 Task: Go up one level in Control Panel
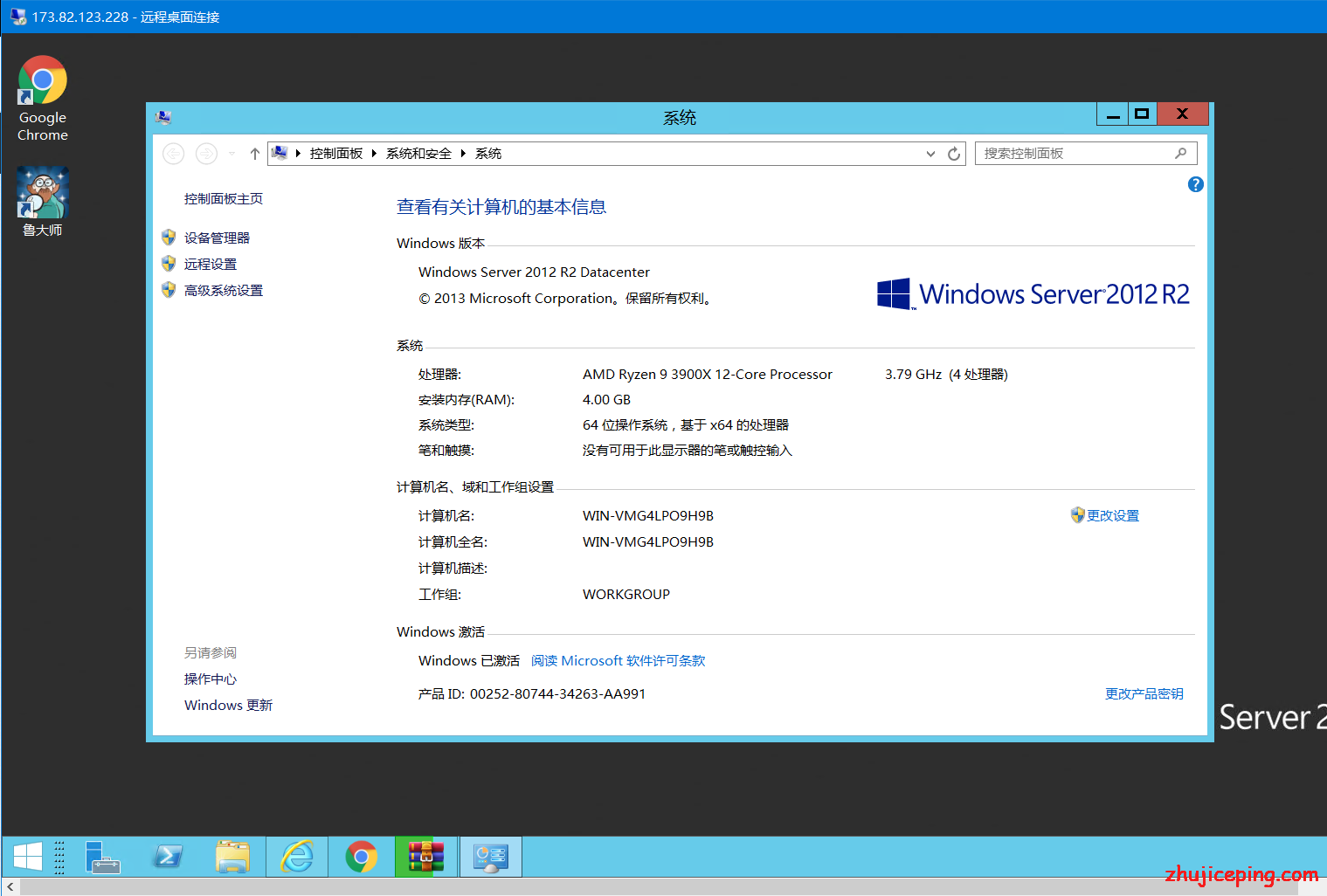tap(254, 154)
